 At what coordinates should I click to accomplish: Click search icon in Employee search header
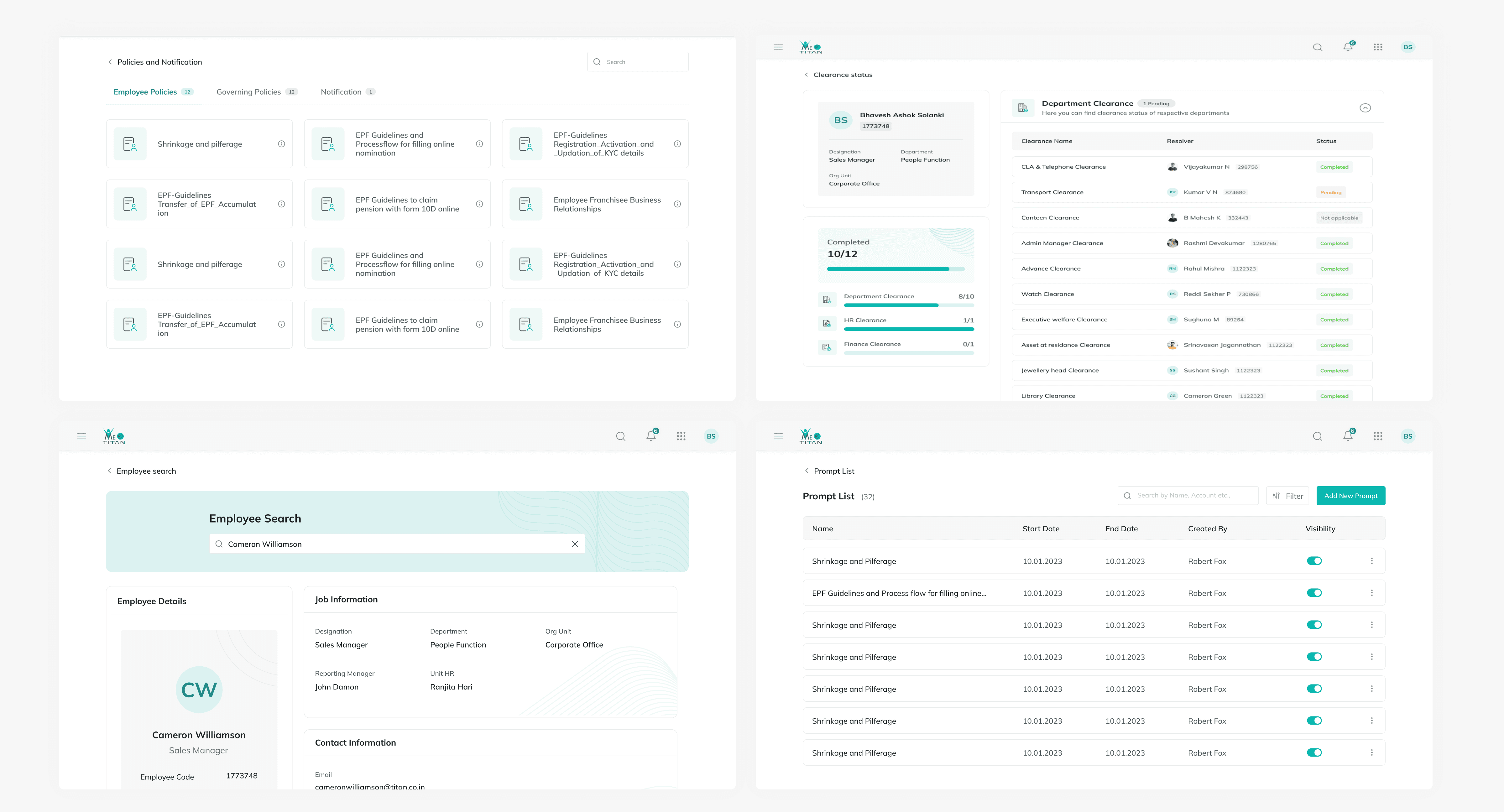tap(621, 436)
